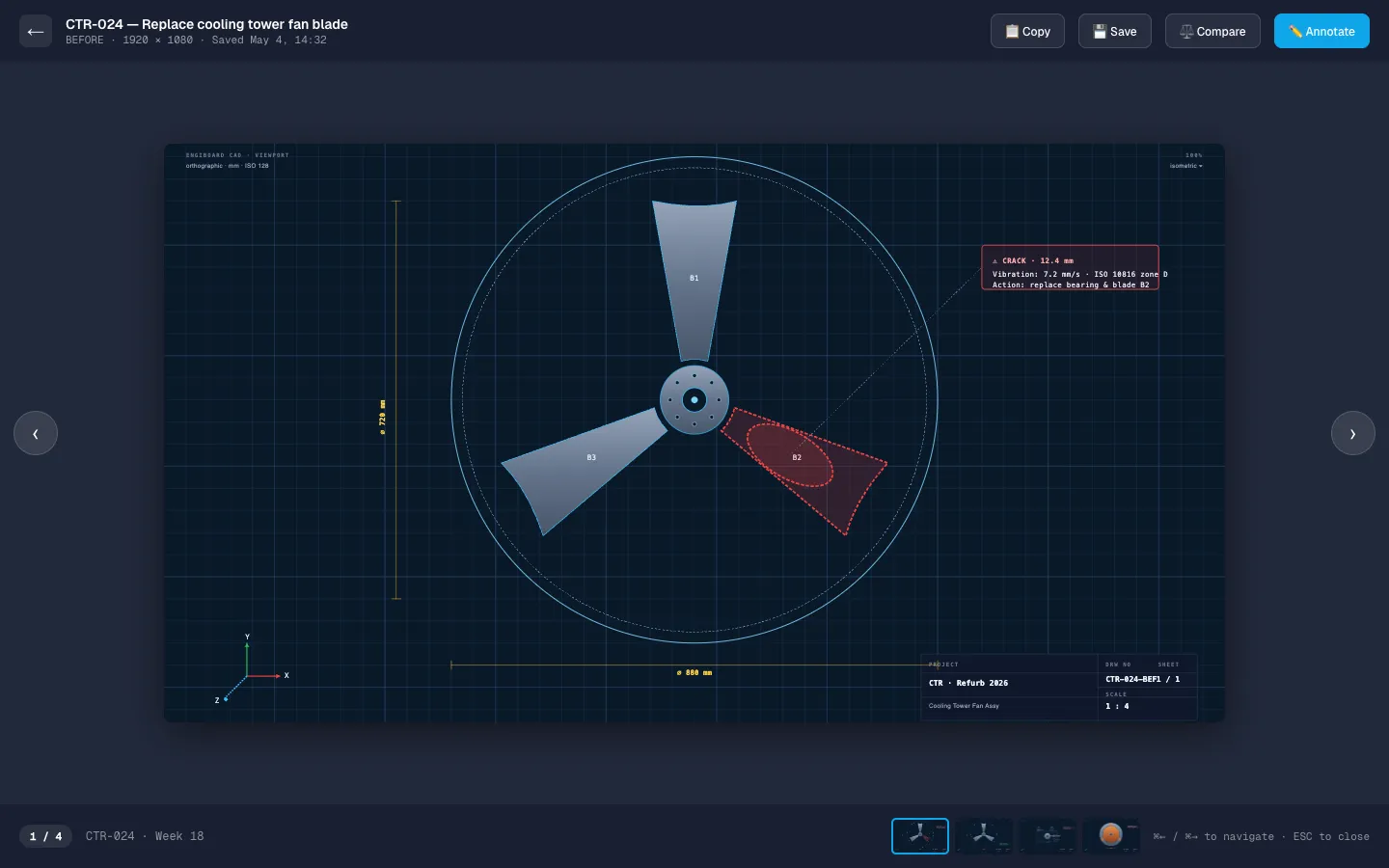The width and height of the screenshot is (1389, 868).
Task: Click the "CTR · Refurb 2026" project entry
Action: point(968,683)
